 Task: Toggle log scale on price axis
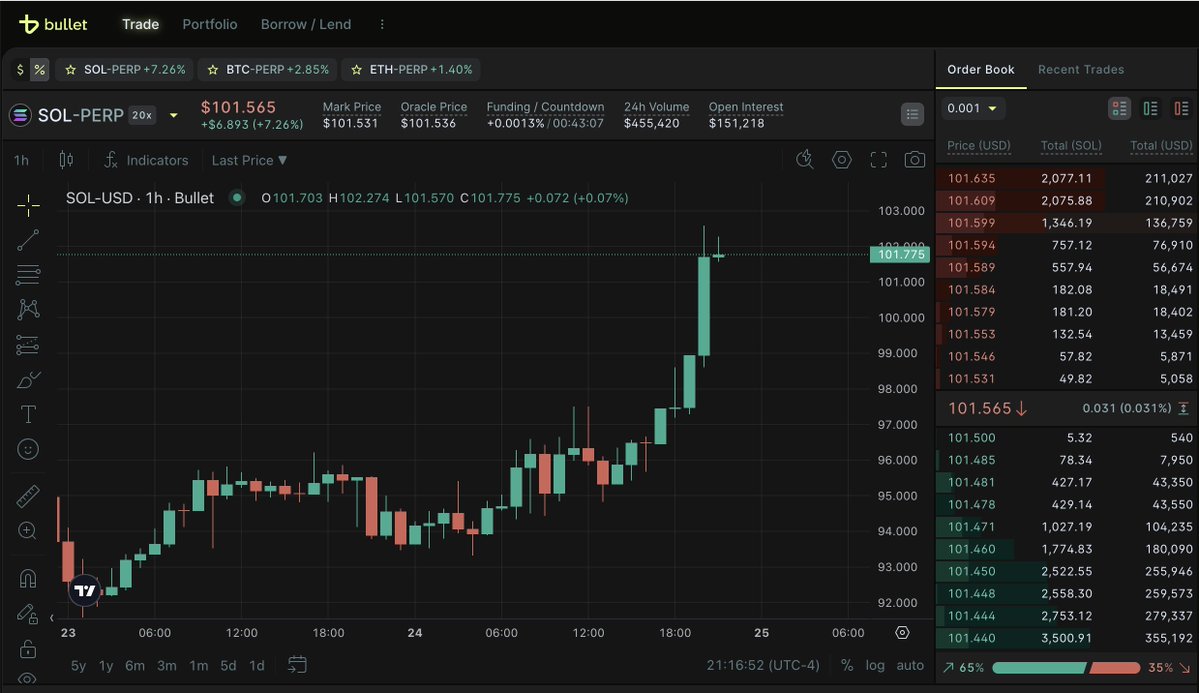pyautogui.click(x=875, y=665)
